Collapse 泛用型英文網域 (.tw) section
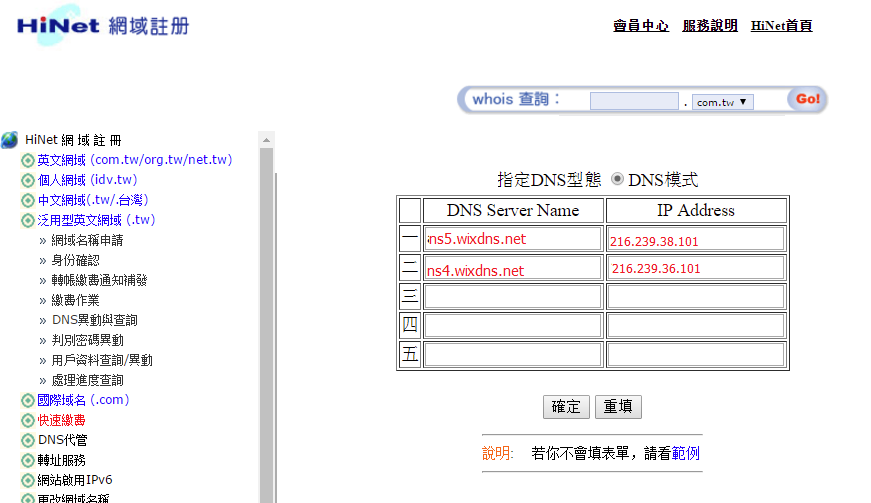This screenshot has width=871, height=503. 96,220
